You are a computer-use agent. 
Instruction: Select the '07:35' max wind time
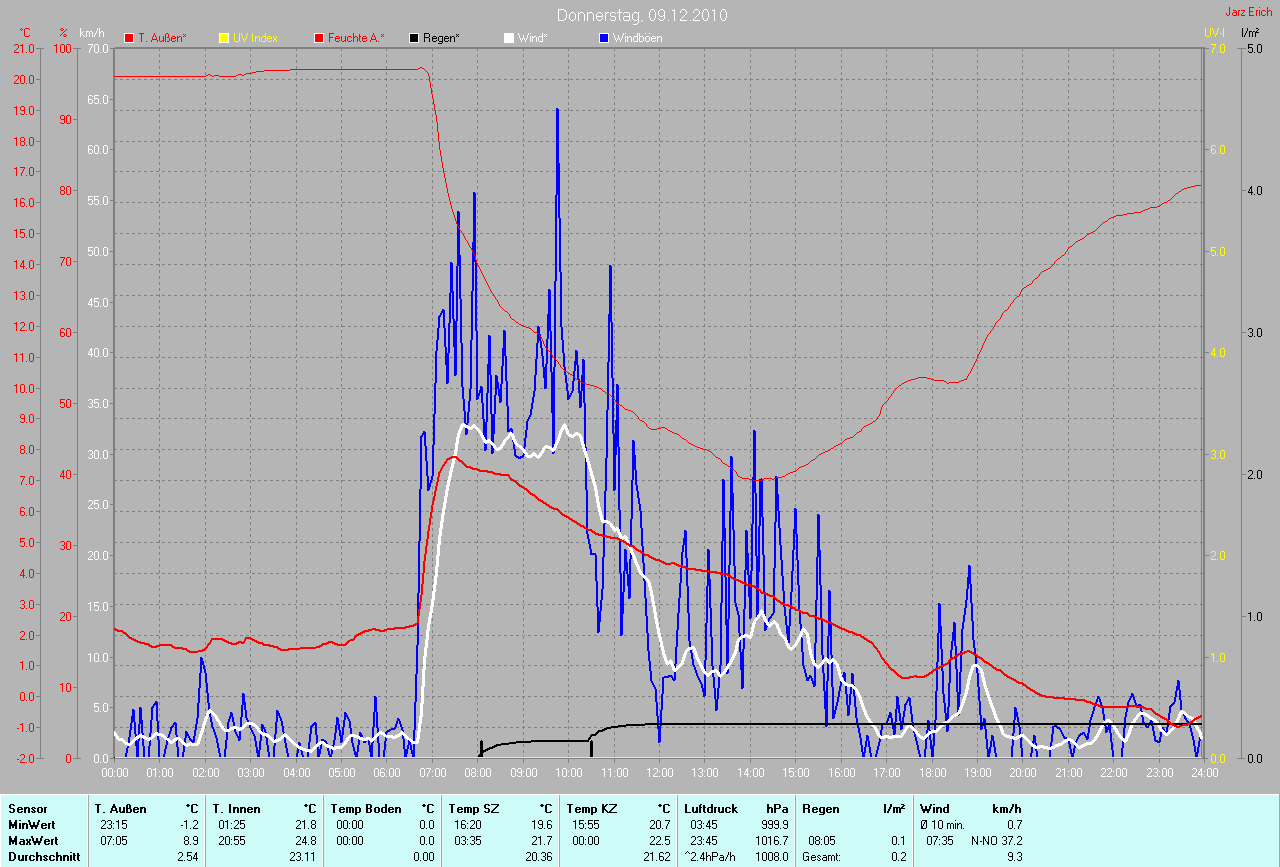[x=940, y=841]
